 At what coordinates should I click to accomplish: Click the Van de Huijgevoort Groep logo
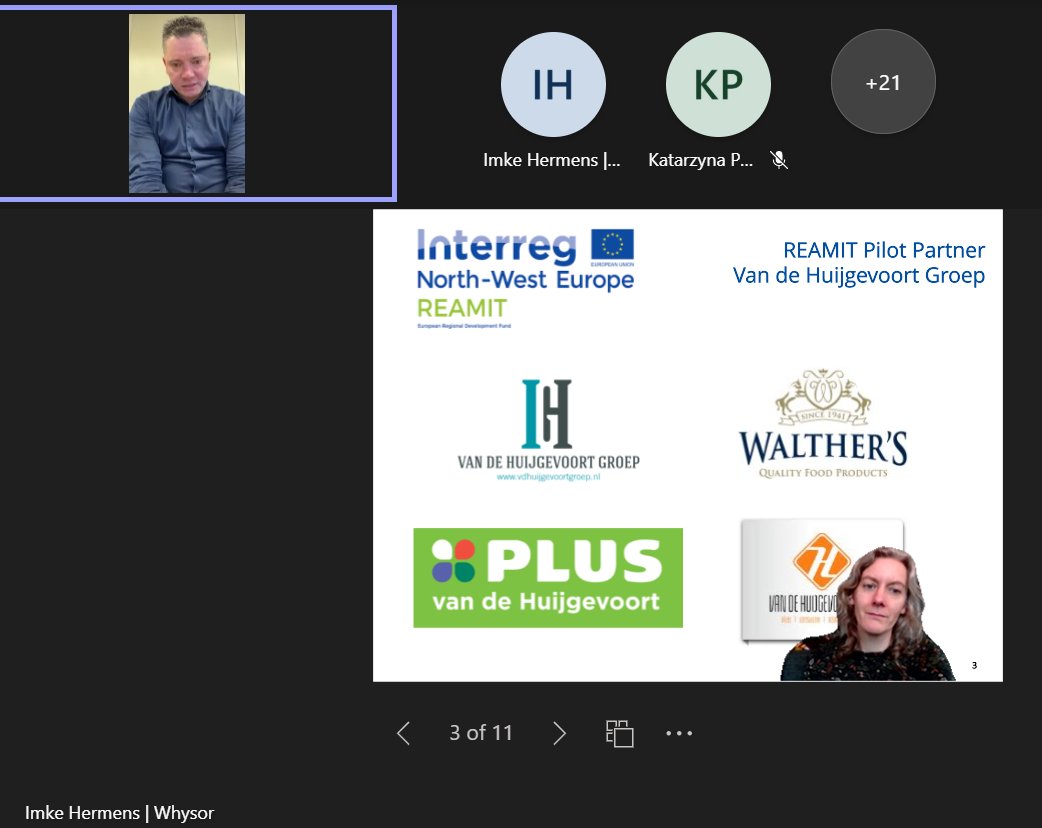point(548,429)
